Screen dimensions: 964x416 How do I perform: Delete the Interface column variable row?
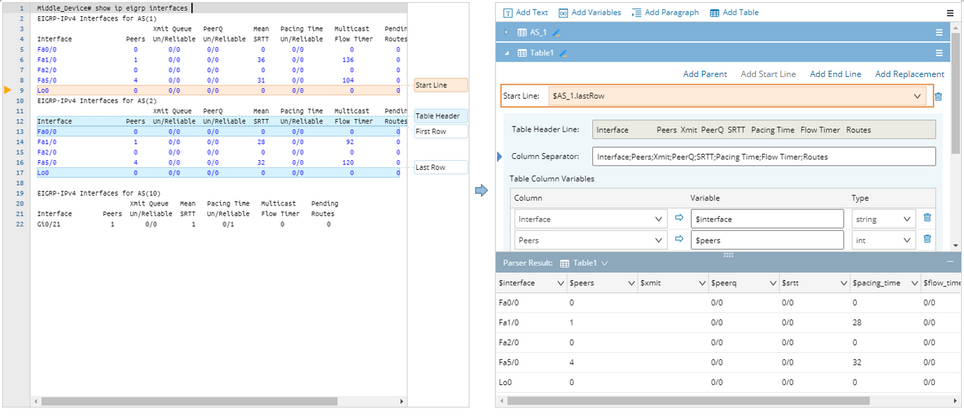(x=927, y=218)
